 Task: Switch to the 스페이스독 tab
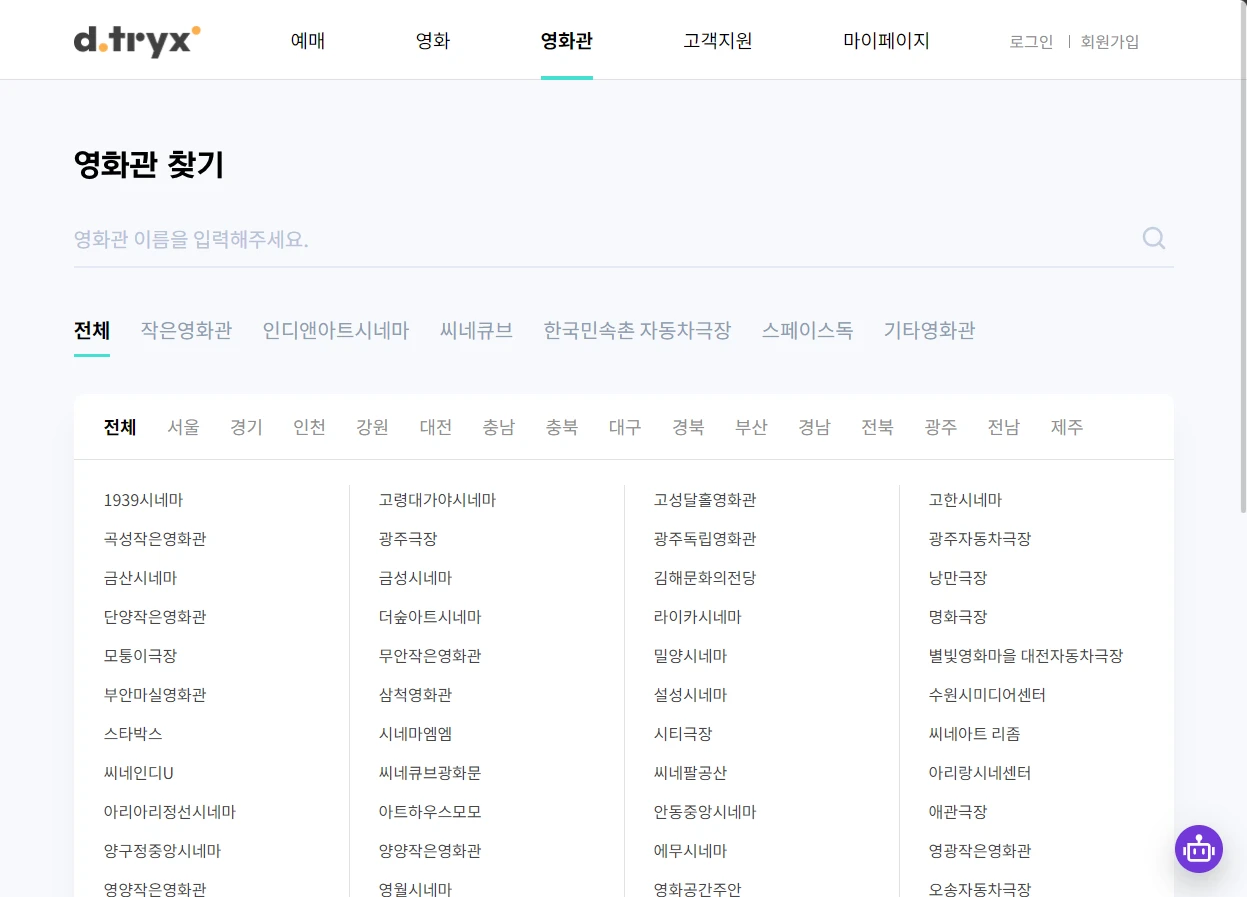tap(807, 330)
